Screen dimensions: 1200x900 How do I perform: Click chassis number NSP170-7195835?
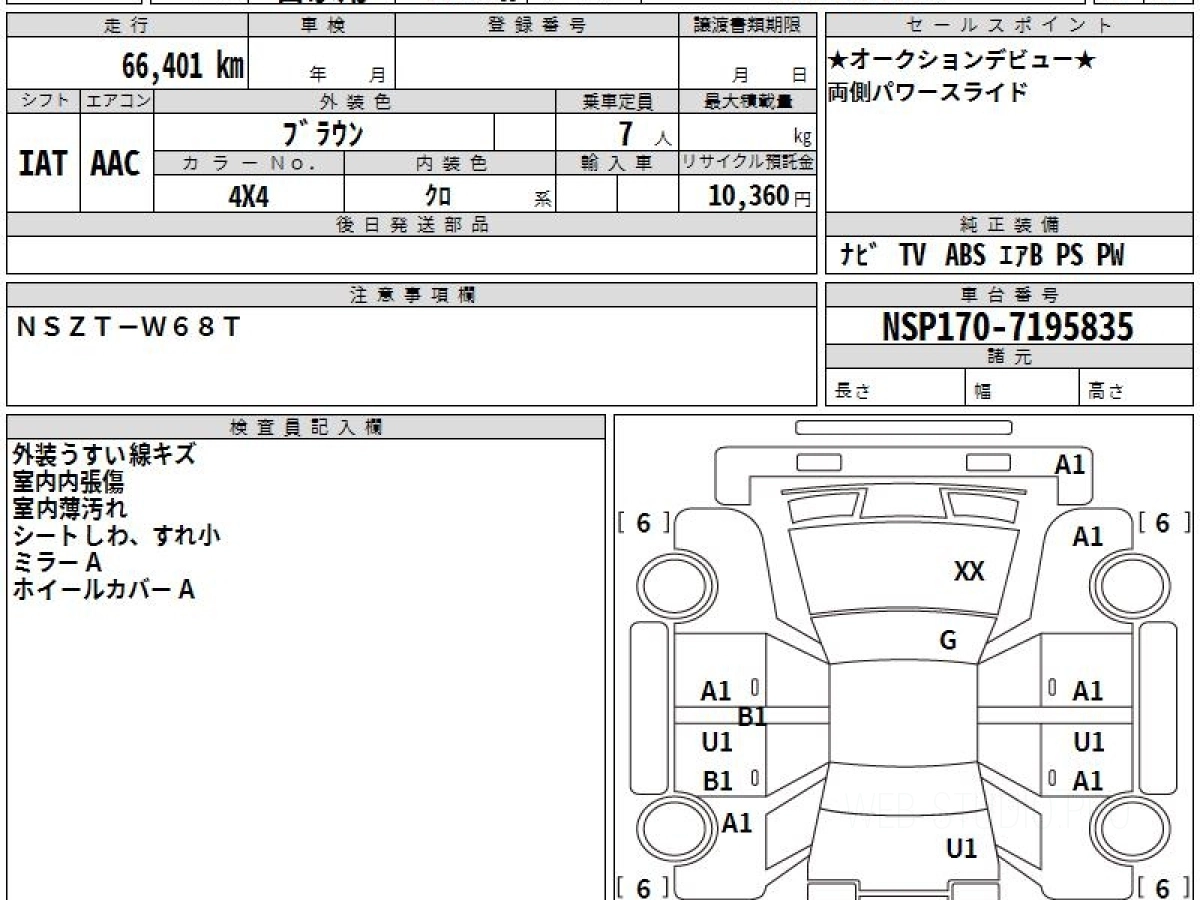tap(1008, 326)
